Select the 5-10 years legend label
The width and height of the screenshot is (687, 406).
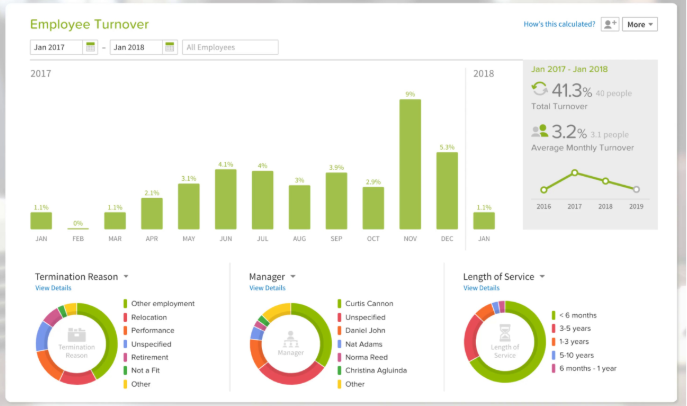(x=577, y=355)
